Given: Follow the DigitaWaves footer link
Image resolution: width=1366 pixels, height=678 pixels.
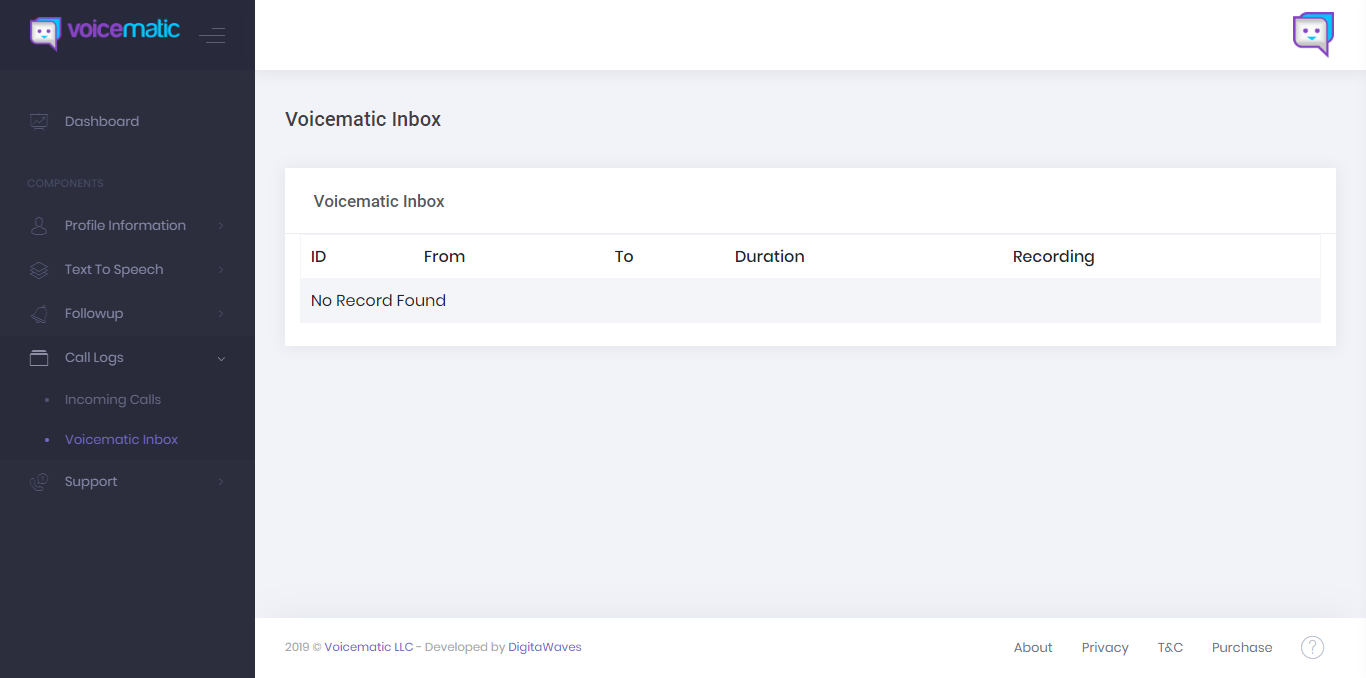Looking at the screenshot, I should point(545,647).
